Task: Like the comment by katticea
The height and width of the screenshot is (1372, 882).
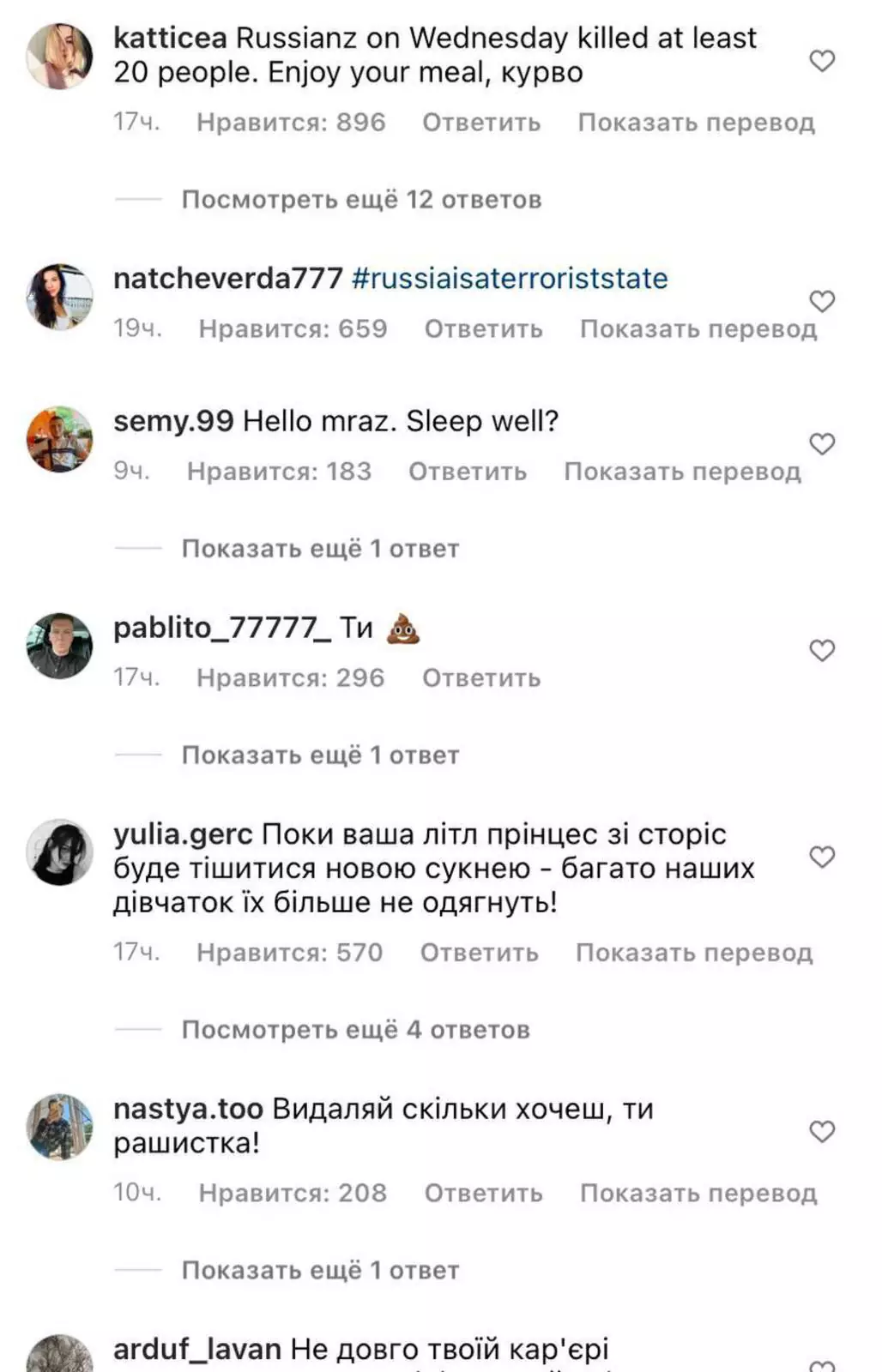Action: [822, 61]
